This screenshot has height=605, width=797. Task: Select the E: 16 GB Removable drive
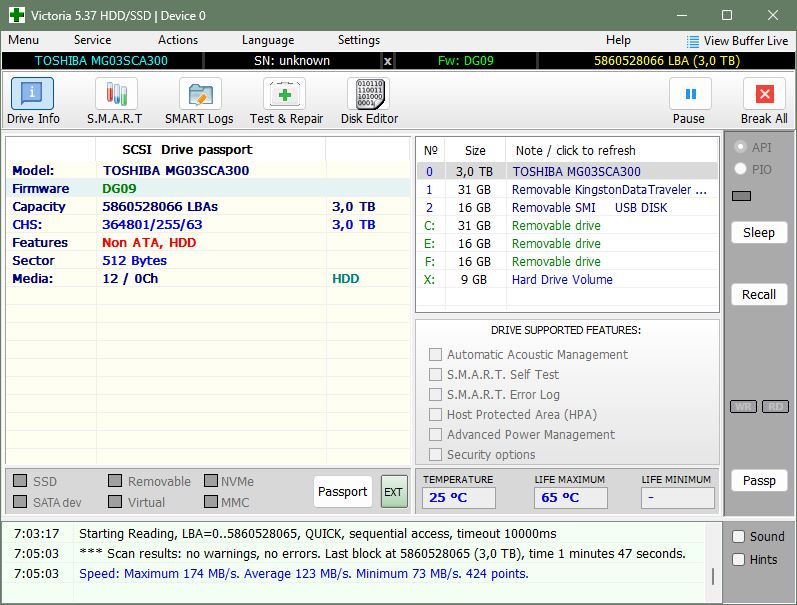coord(567,244)
